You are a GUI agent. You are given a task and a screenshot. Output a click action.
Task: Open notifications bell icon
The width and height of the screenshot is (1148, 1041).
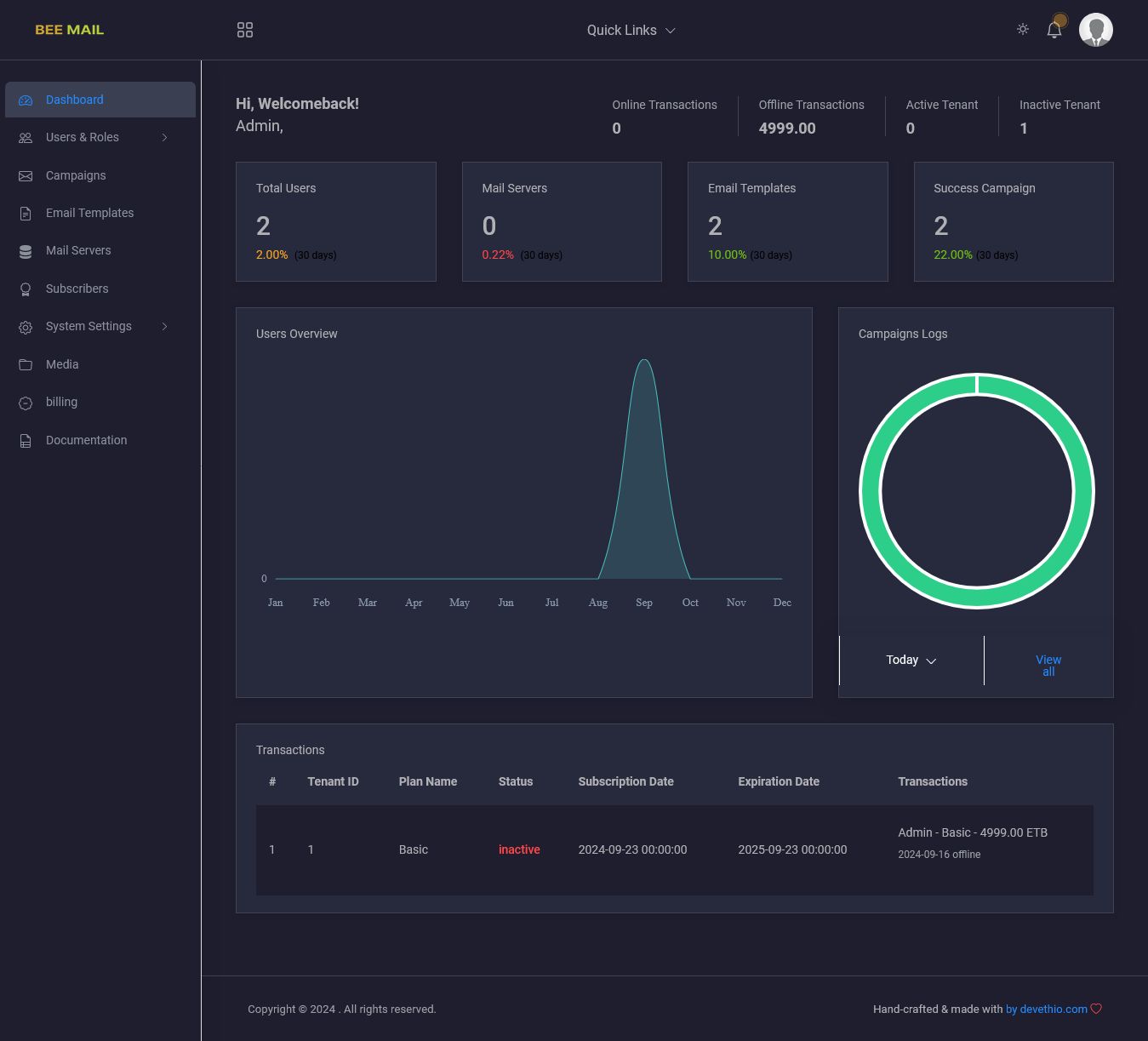click(x=1054, y=30)
